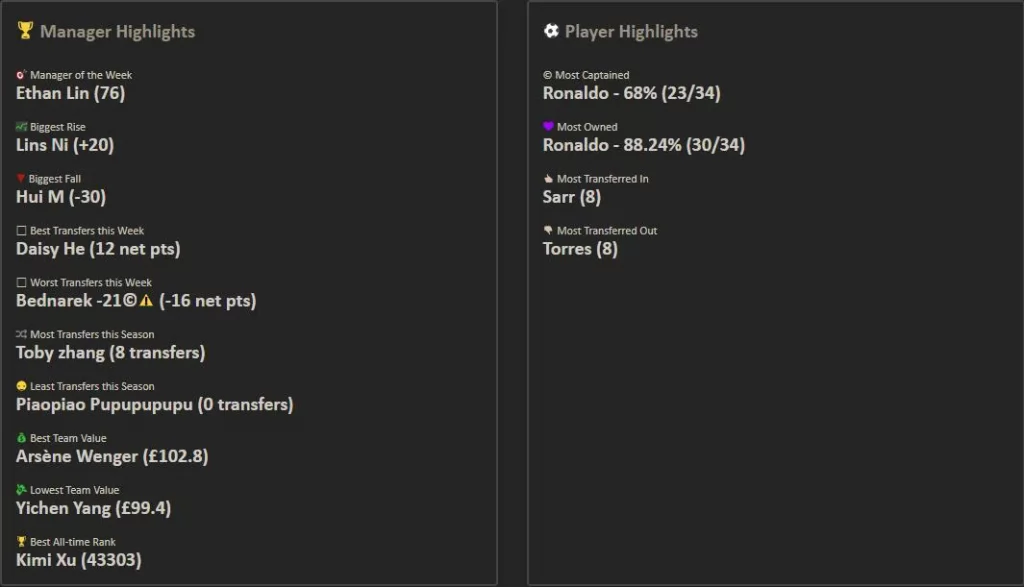Click the purple heart Most Owned icon
Image resolution: width=1024 pixels, height=587 pixels.
tap(548, 127)
